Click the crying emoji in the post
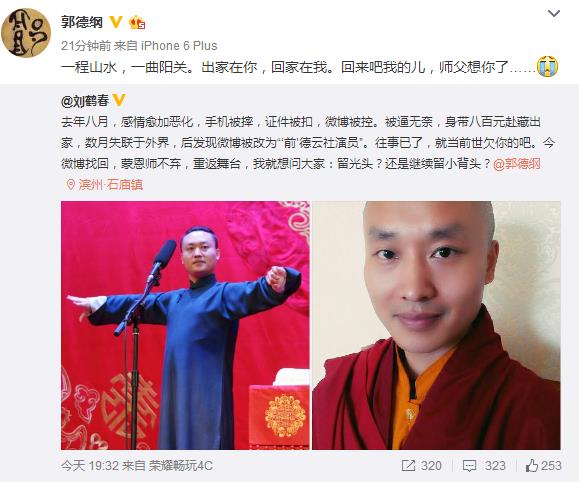The width and height of the screenshot is (579, 484). pyautogui.click(x=548, y=66)
